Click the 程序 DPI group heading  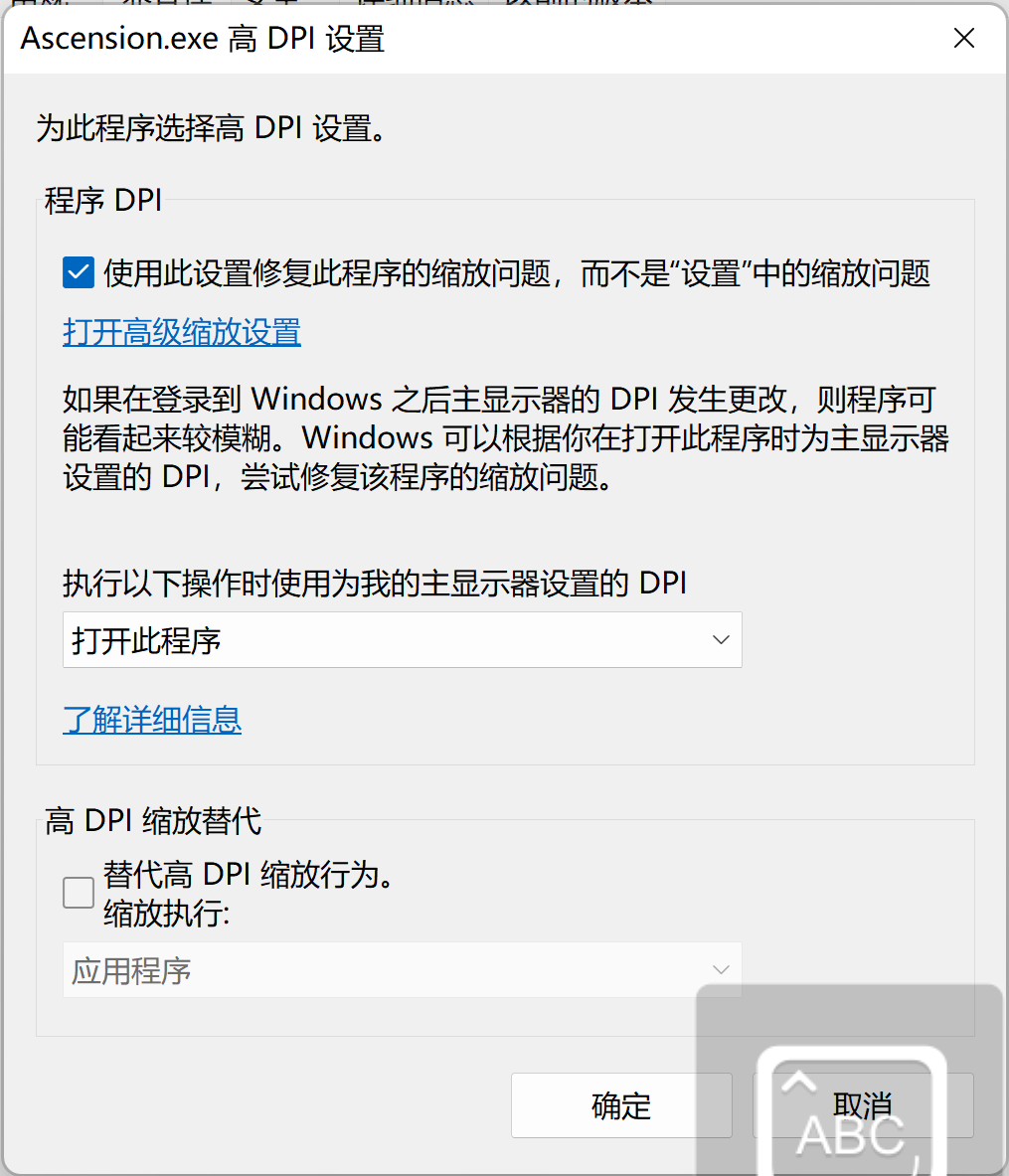point(102,200)
